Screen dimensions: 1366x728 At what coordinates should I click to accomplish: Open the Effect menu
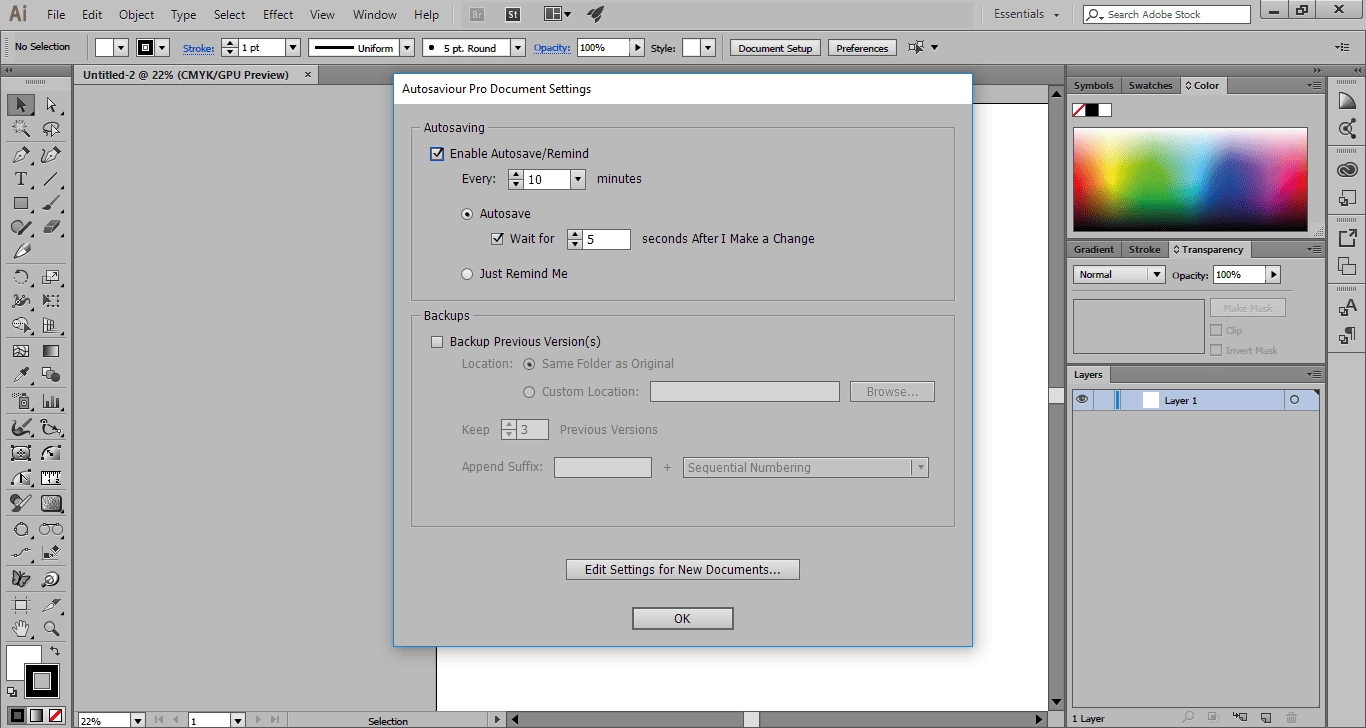click(x=278, y=15)
